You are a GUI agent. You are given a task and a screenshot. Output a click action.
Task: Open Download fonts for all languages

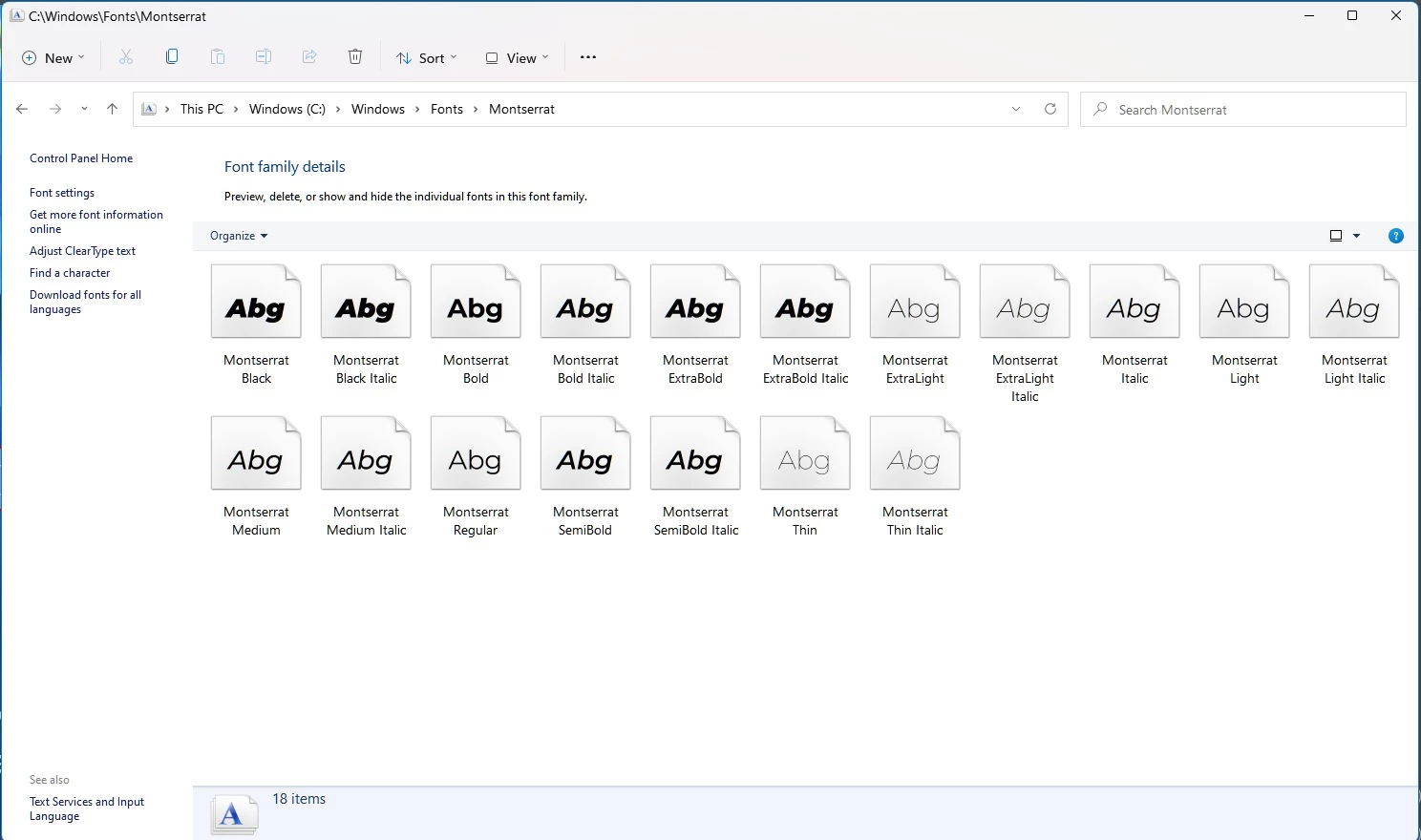coord(85,302)
